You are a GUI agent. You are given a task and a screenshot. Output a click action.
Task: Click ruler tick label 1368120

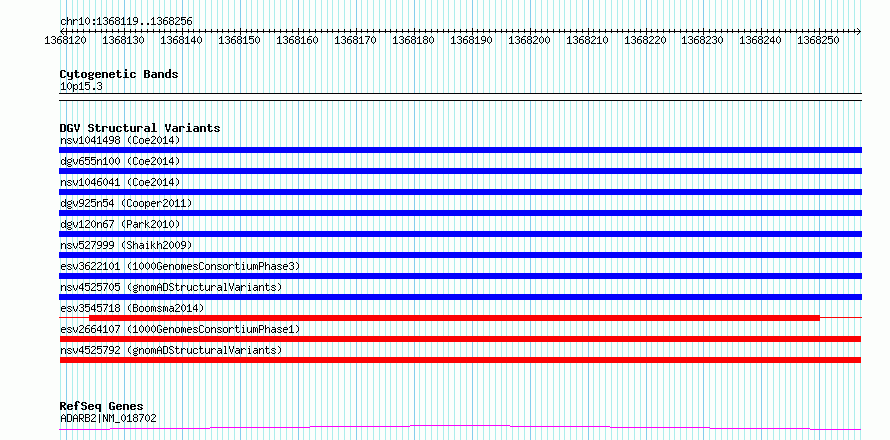(66, 41)
